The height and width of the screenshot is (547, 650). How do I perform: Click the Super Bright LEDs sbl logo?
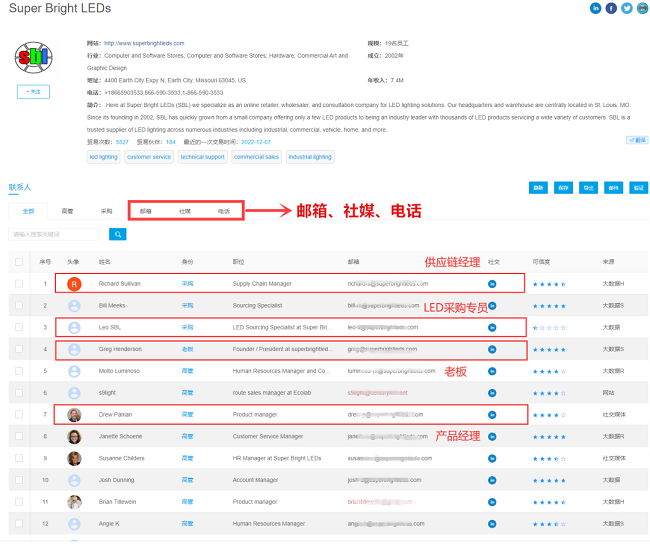coord(34,58)
